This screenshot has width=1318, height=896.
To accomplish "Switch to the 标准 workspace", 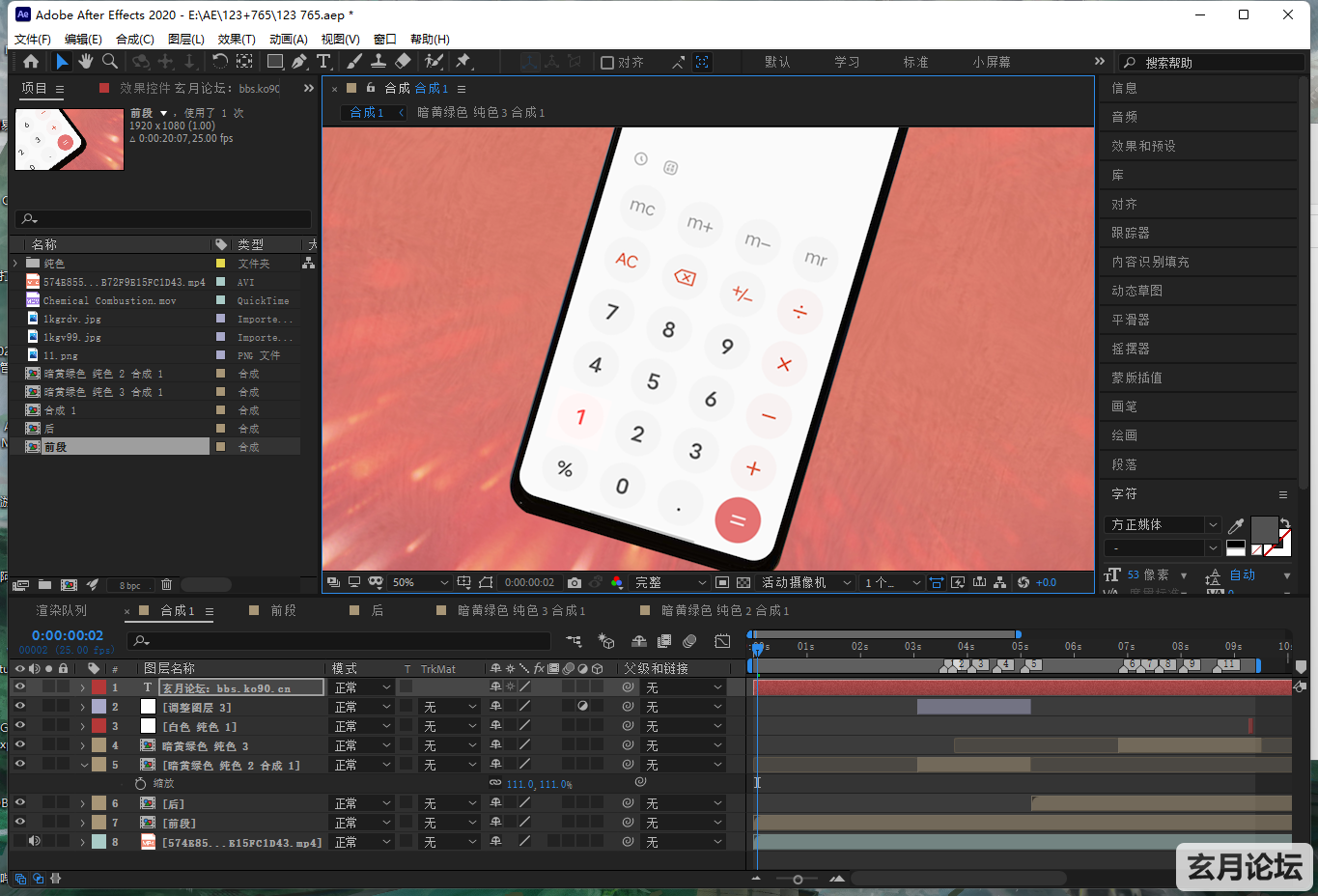I will click(915, 62).
